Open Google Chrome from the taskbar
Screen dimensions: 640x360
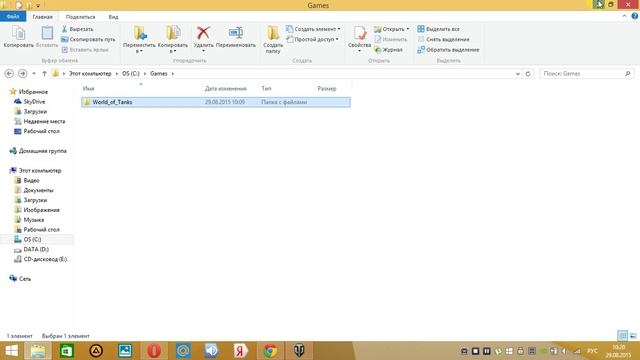[x=270, y=351]
